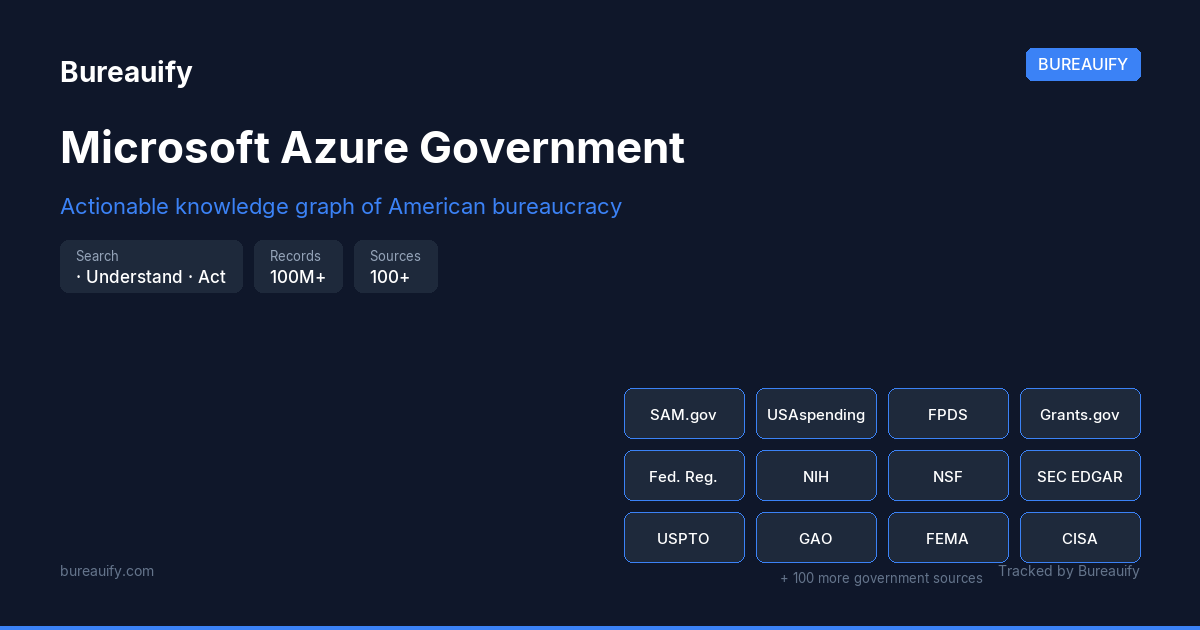This screenshot has width=1200, height=630.
Task: Click the Bureaufy logo text
Action: coord(126,72)
